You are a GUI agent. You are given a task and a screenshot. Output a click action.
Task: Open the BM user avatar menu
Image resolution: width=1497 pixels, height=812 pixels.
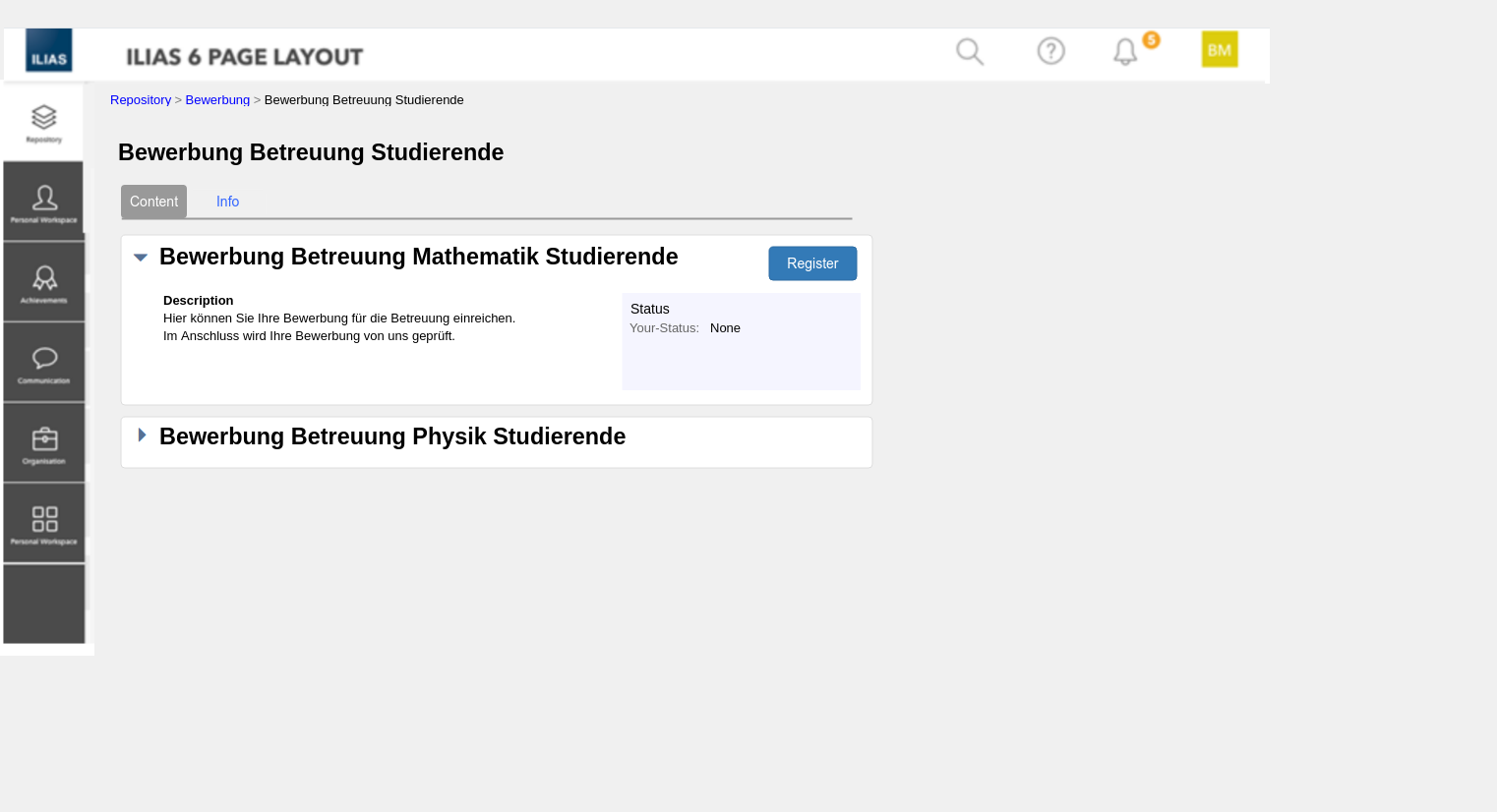click(1220, 50)
